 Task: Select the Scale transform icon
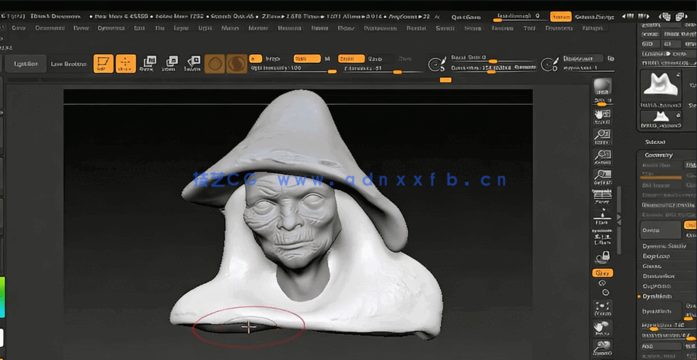click(x=169, y=64)
